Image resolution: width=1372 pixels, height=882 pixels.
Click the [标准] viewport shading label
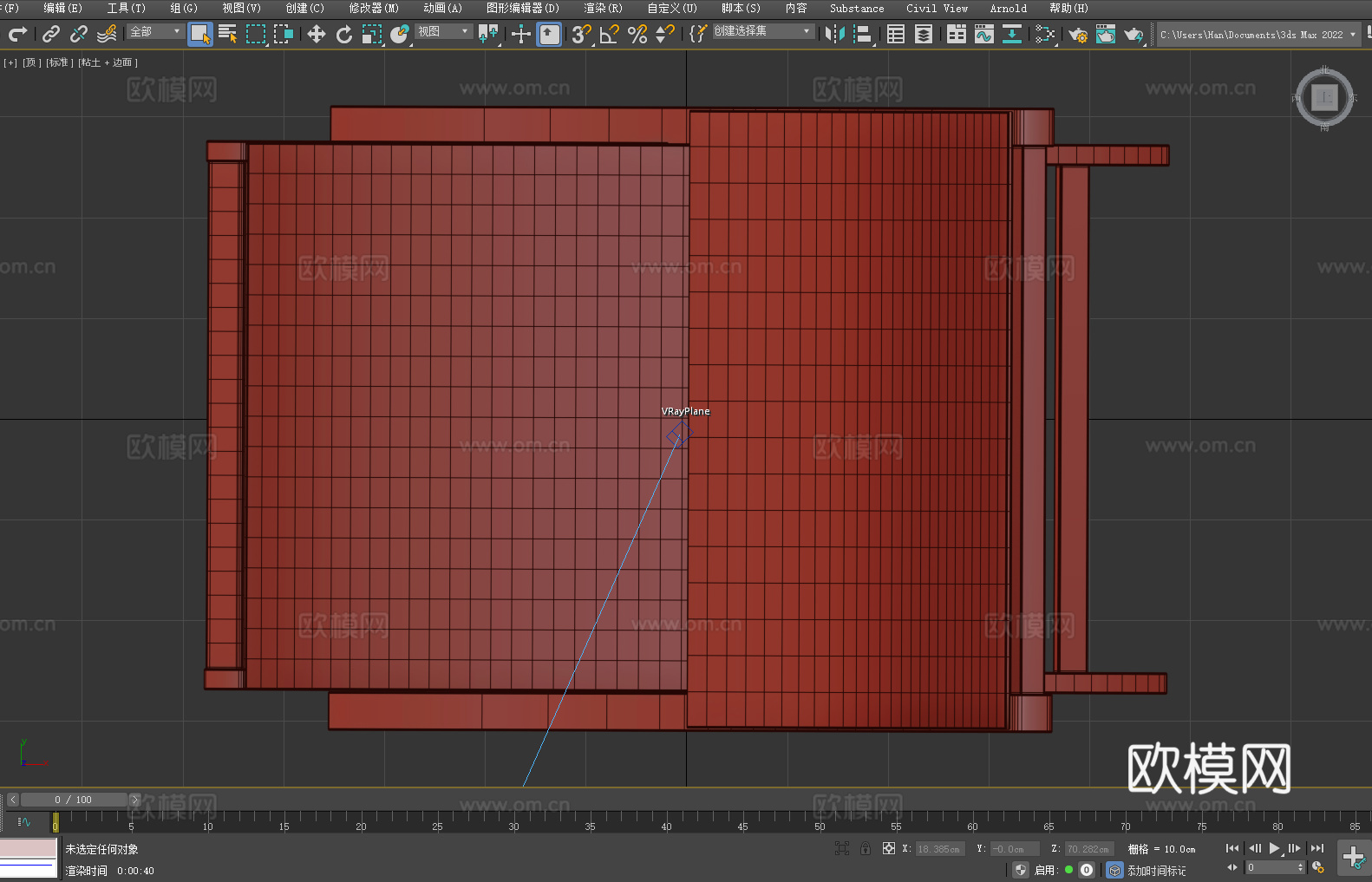tap(59, 62)
